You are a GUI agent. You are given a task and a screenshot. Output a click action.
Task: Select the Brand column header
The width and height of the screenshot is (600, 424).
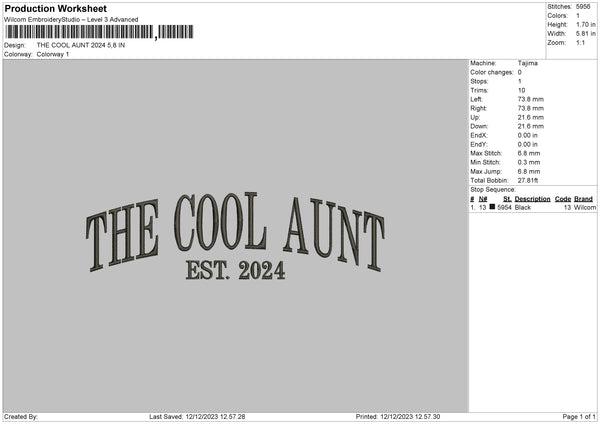click(583, 199)
